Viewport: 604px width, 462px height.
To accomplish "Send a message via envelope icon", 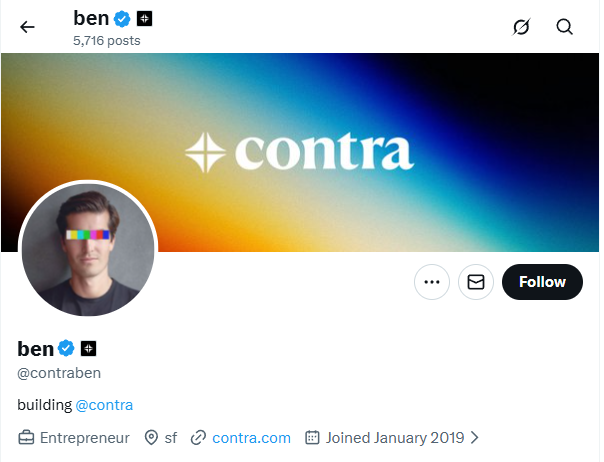I will click(x=476, y=282).
